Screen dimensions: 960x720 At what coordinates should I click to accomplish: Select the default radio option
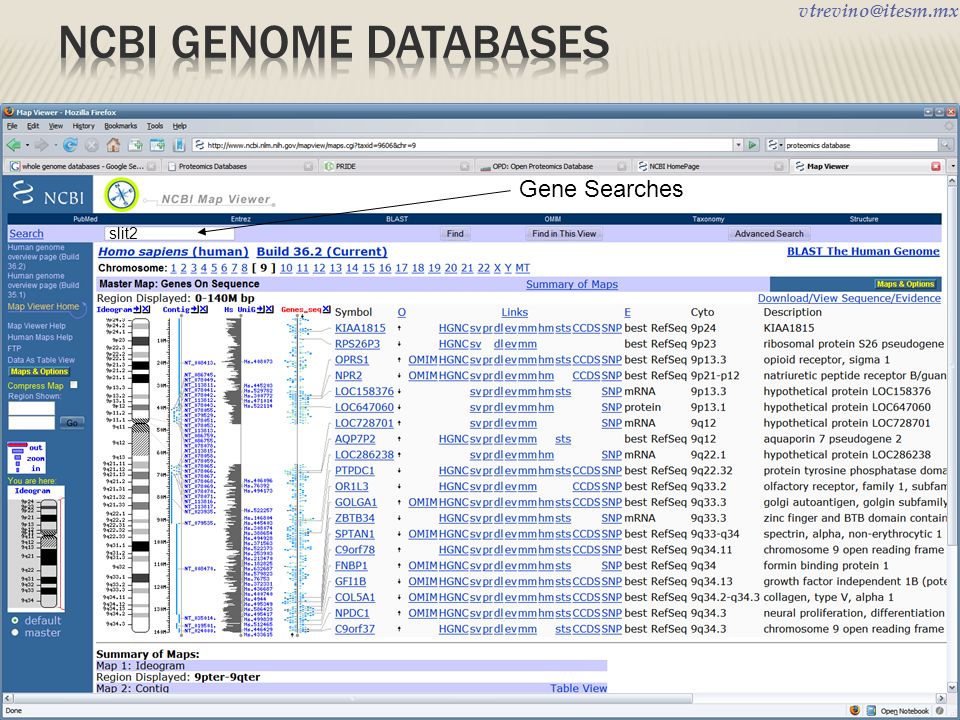tap(15, 620)
